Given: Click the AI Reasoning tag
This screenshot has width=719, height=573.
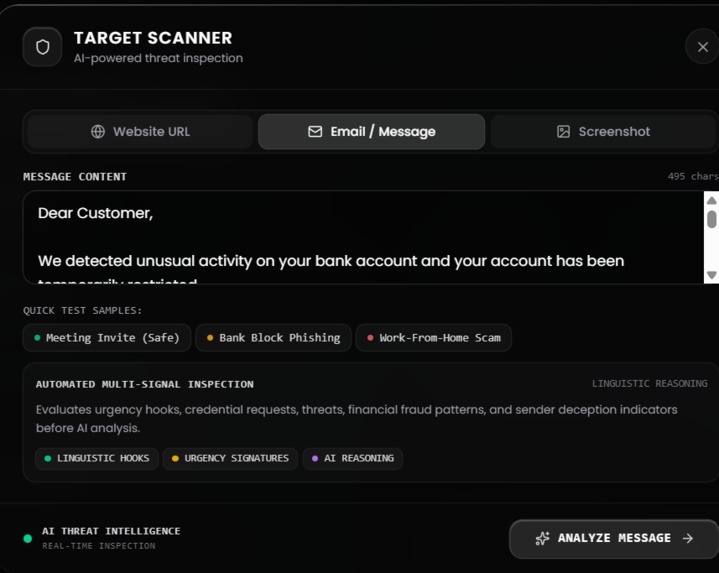Looking at the screenshot, I should (353, 458).
